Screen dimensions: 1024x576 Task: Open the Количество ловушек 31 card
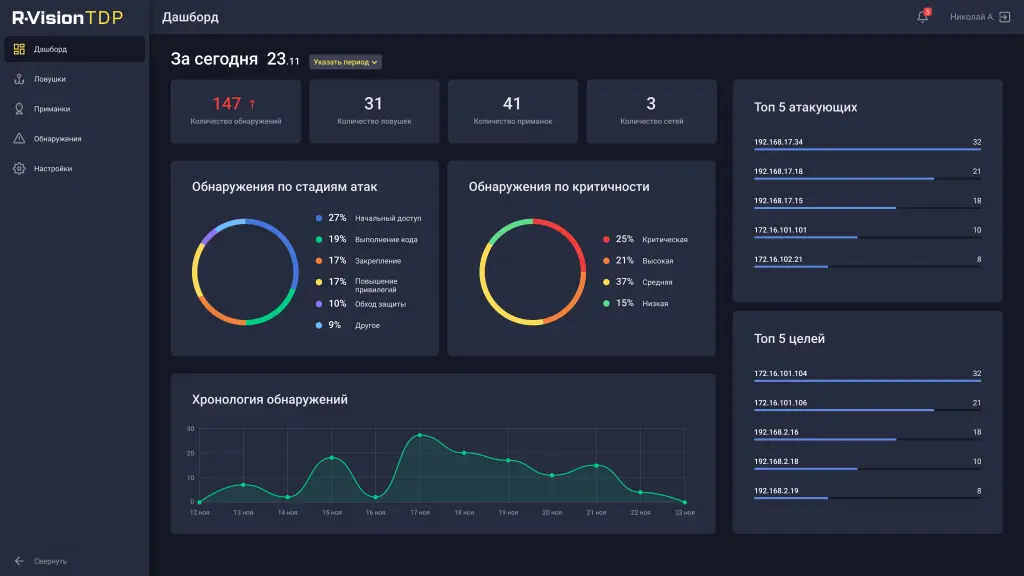pyautogui.click(x=374, y=111)
